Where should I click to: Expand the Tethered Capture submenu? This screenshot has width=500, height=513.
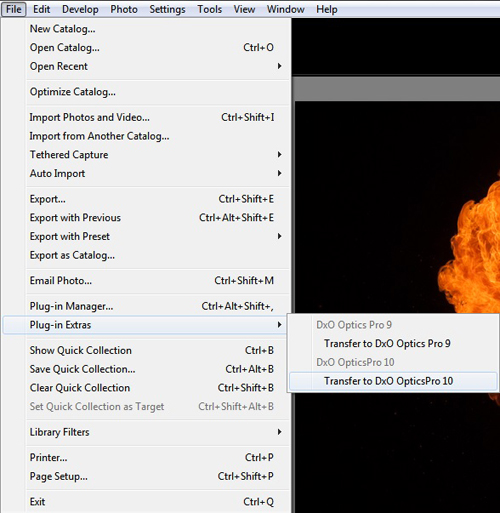pos(155,155)
